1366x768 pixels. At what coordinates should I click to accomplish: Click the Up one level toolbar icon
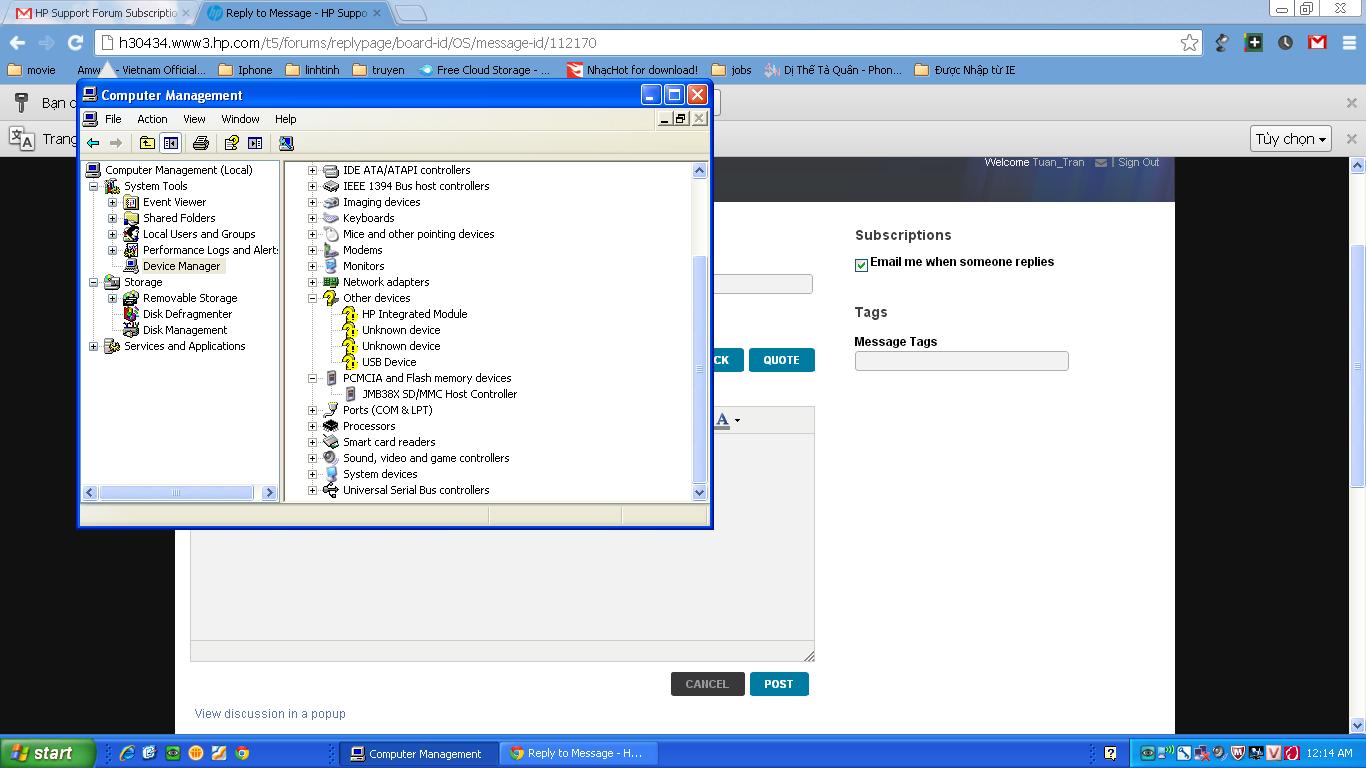(147, 143)
